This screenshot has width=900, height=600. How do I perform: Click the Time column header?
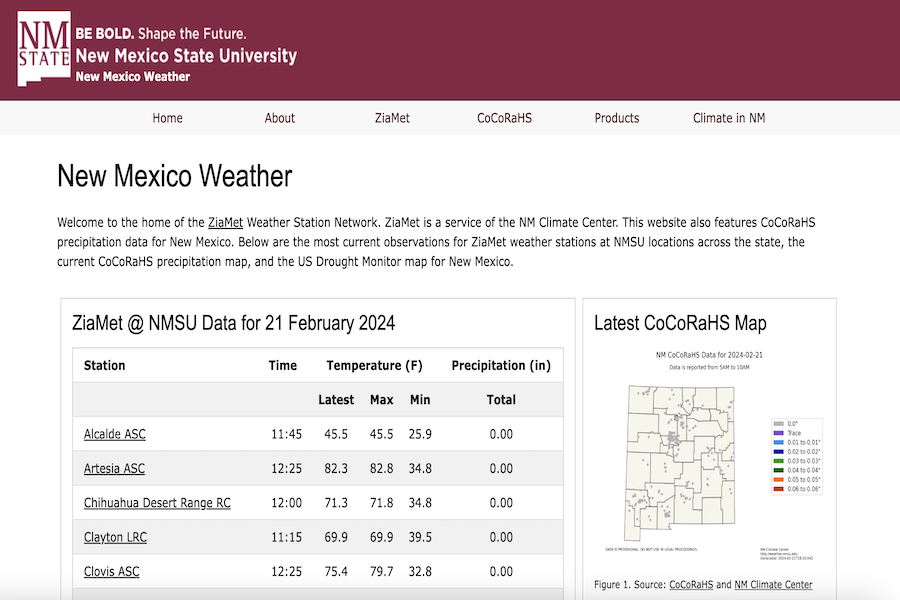[283, 366]
